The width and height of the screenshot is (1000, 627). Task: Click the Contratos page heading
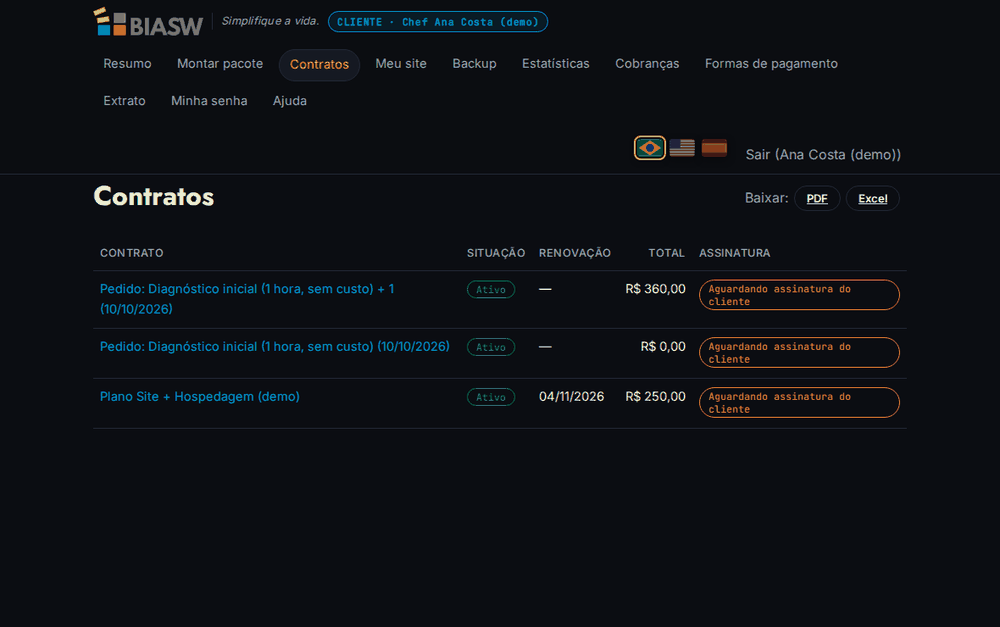tap(154, 196)
